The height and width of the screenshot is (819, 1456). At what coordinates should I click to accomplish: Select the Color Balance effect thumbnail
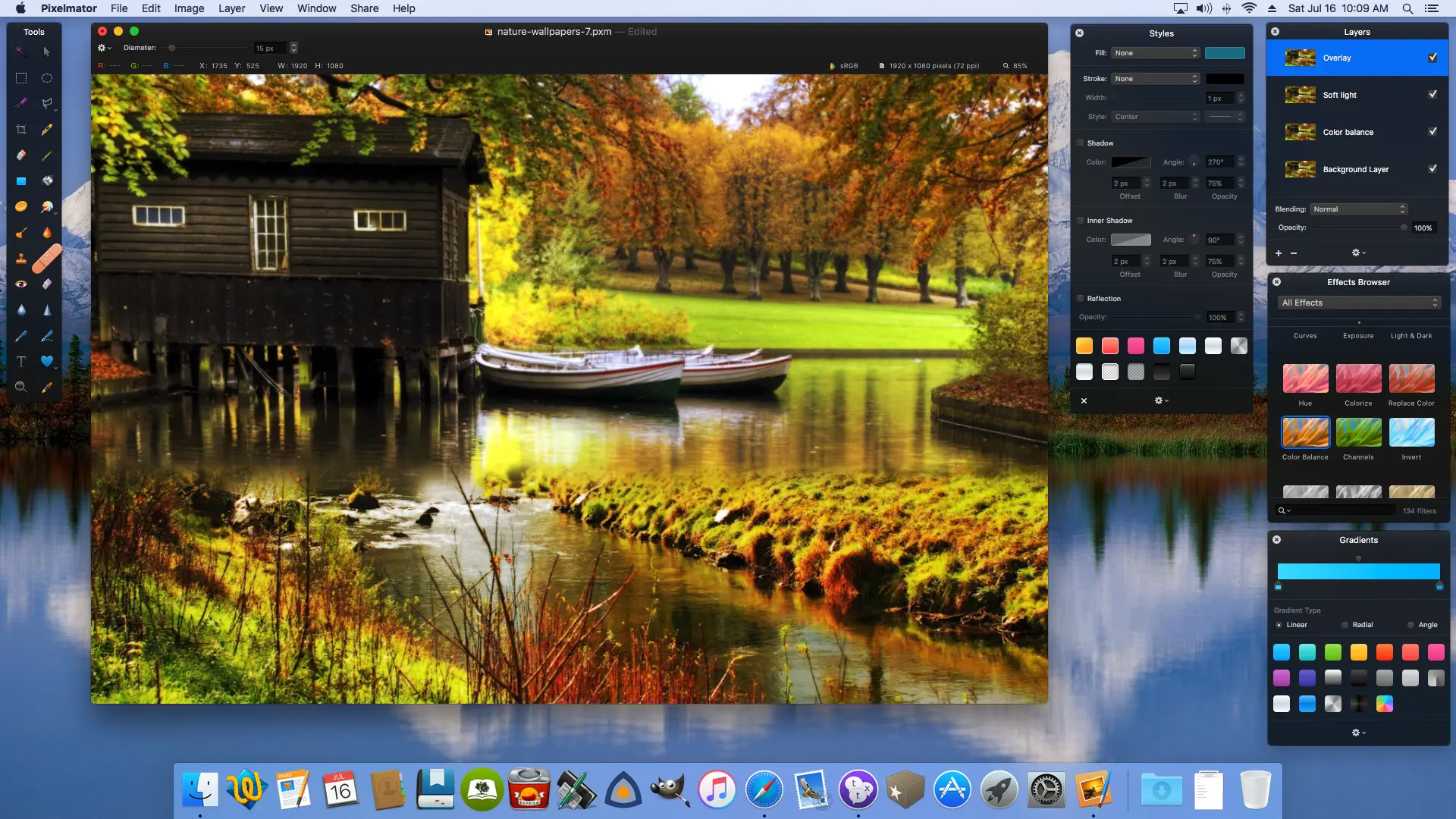click(1305, 432)
